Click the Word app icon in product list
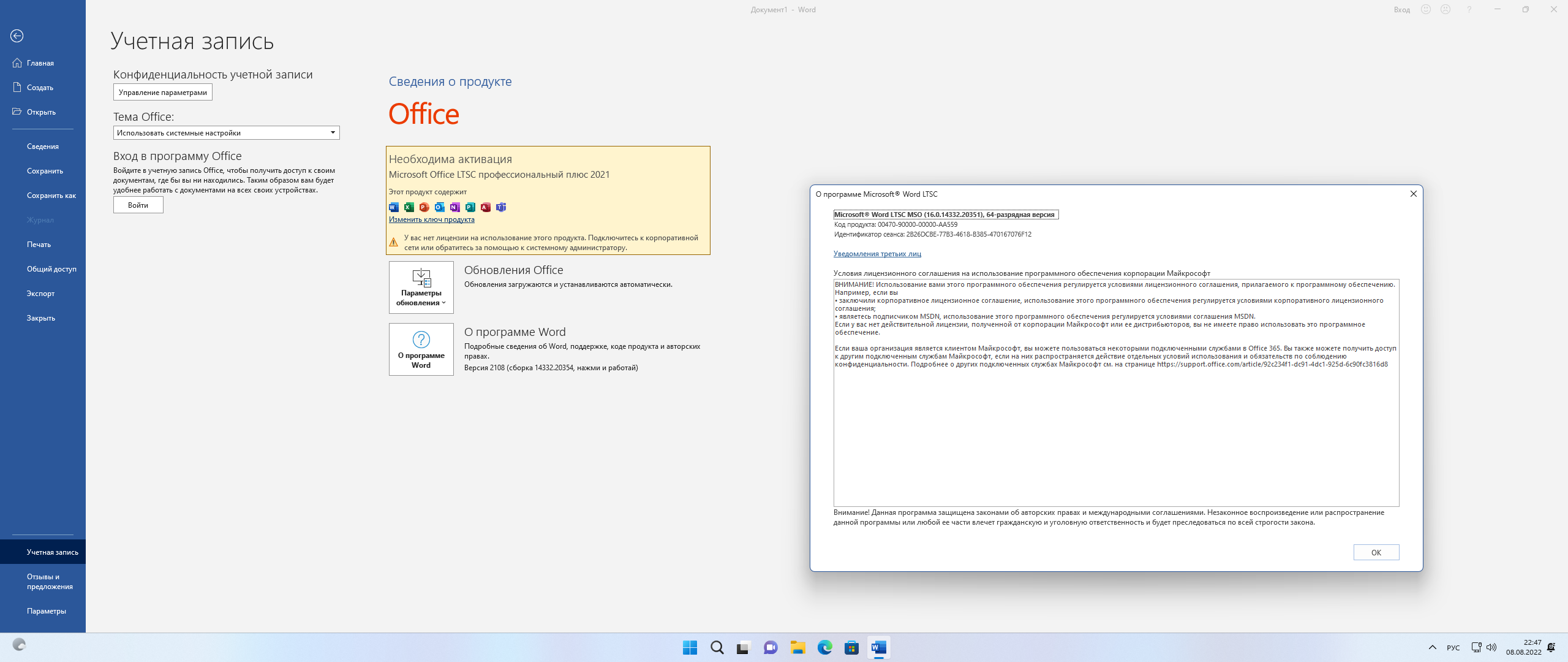 394,207
